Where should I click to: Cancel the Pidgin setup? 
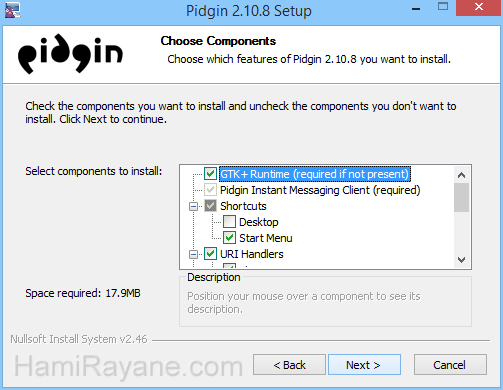[450, 365]
